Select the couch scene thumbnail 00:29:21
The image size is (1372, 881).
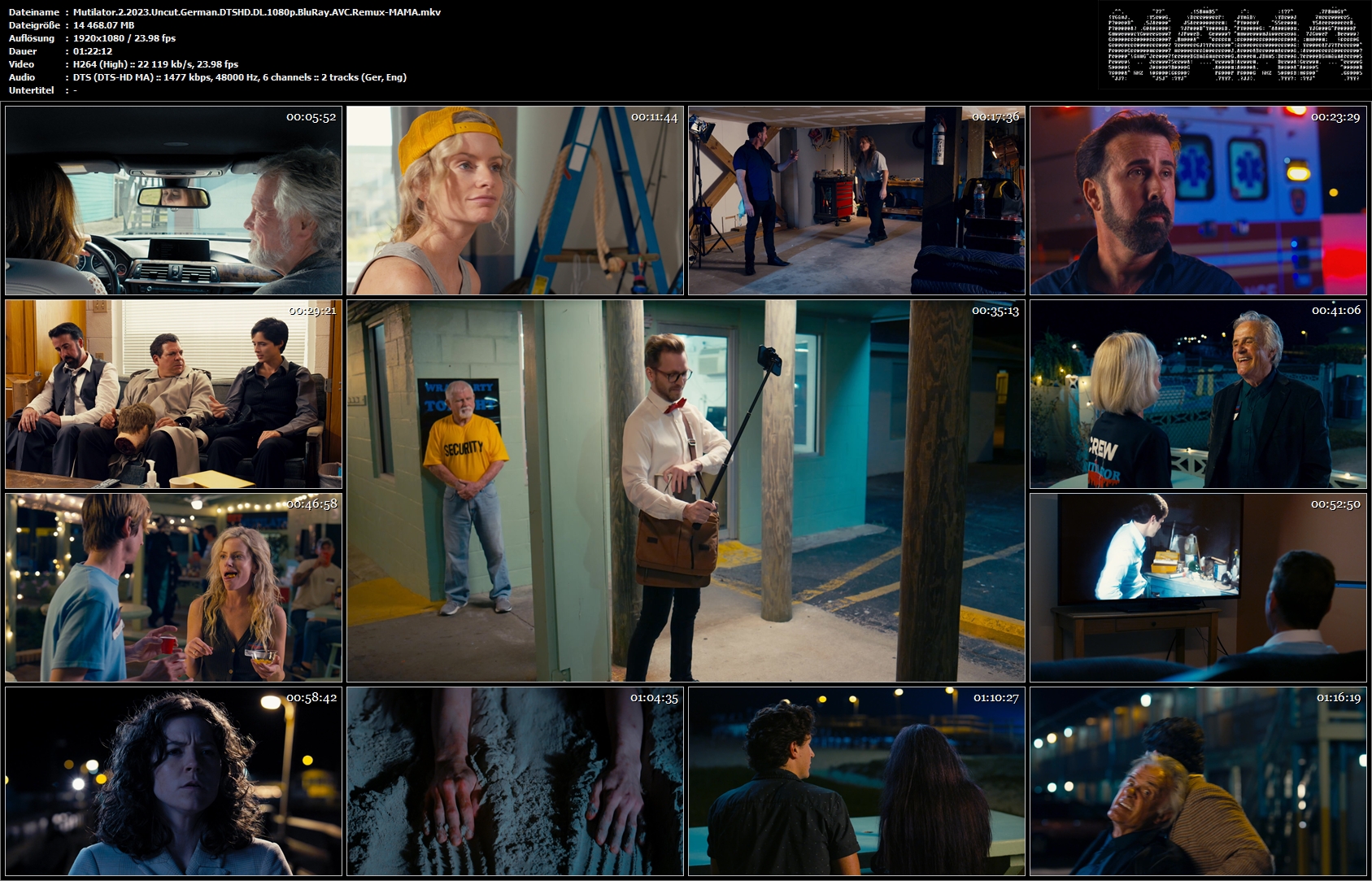(173, 394)
